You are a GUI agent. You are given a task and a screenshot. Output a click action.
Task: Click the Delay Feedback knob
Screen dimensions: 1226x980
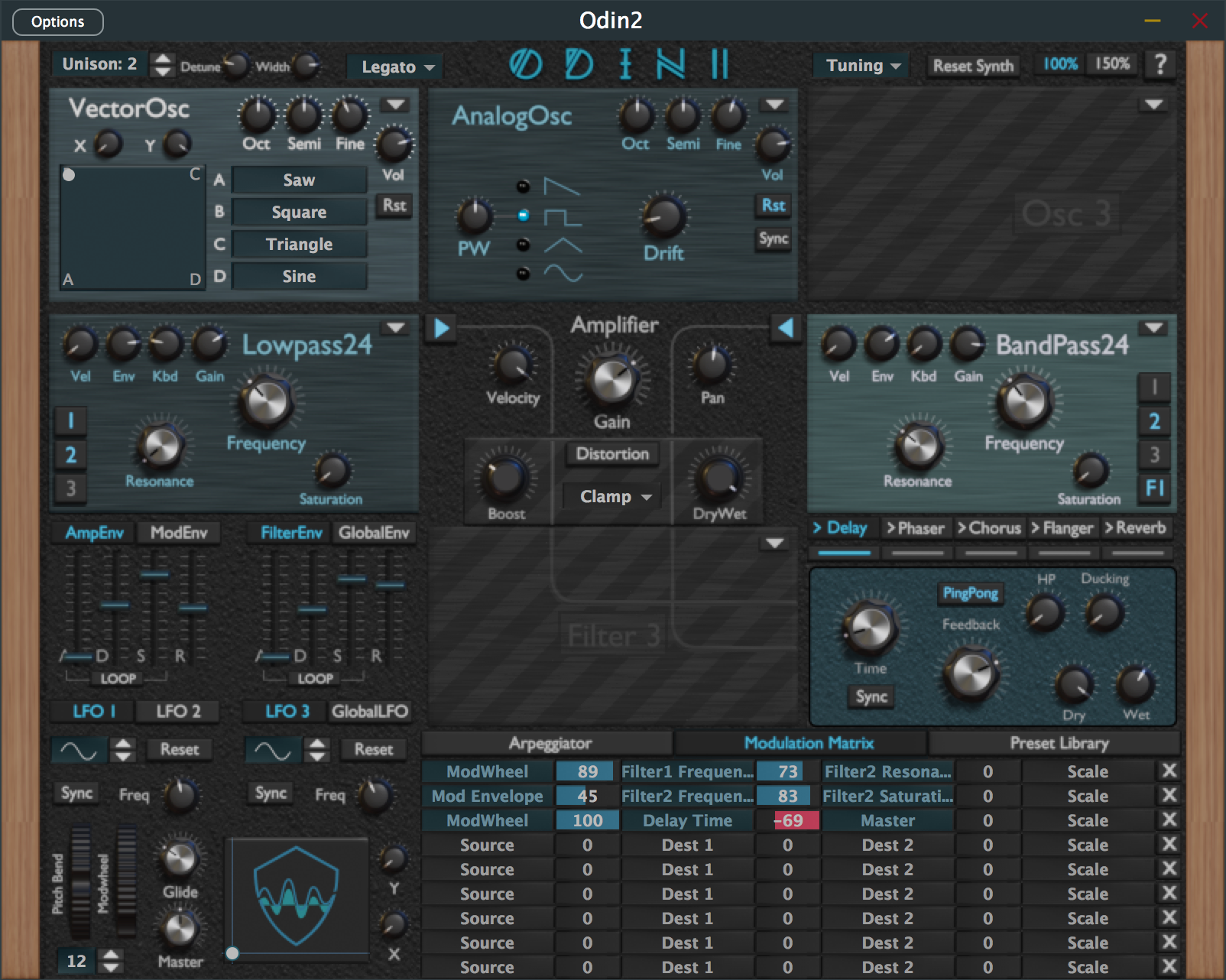click(x=971, y=674)
